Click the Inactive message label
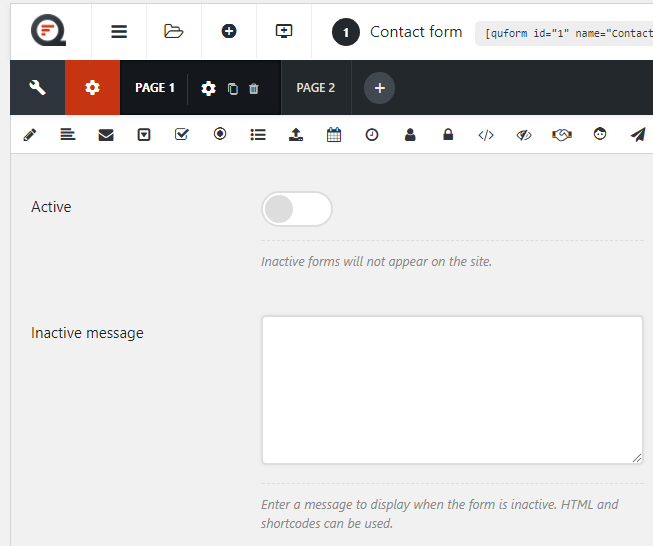 click(87, 333)
